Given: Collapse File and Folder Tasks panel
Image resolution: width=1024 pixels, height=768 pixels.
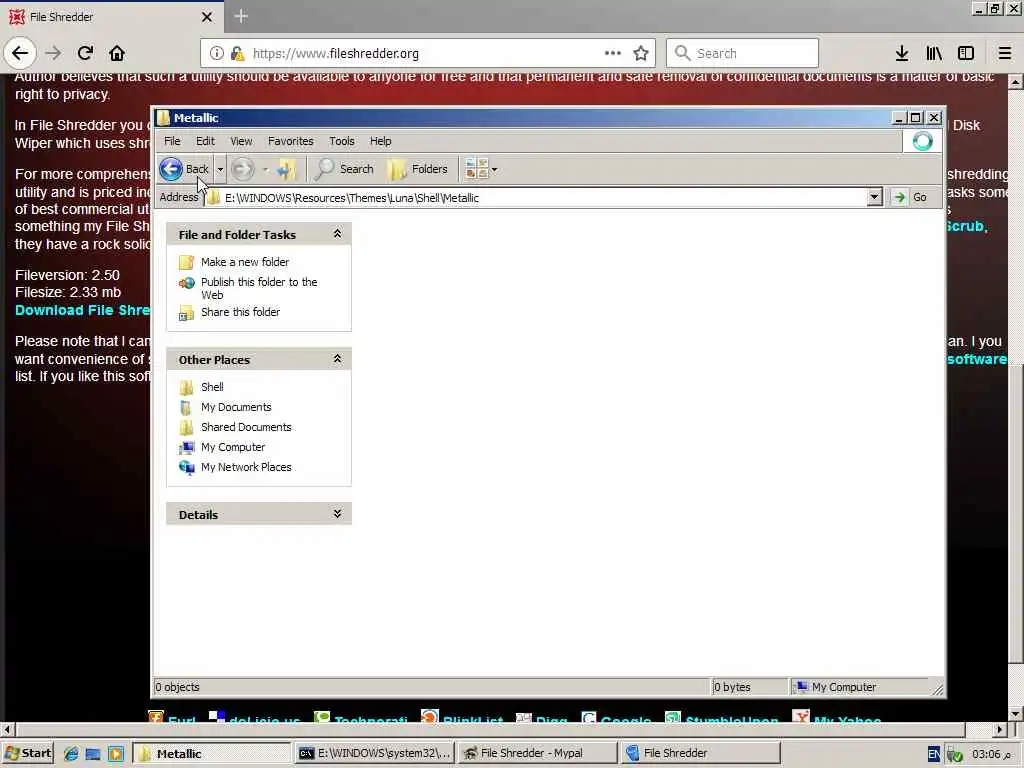Looking at the screenshot, I should tap(337, 234).
